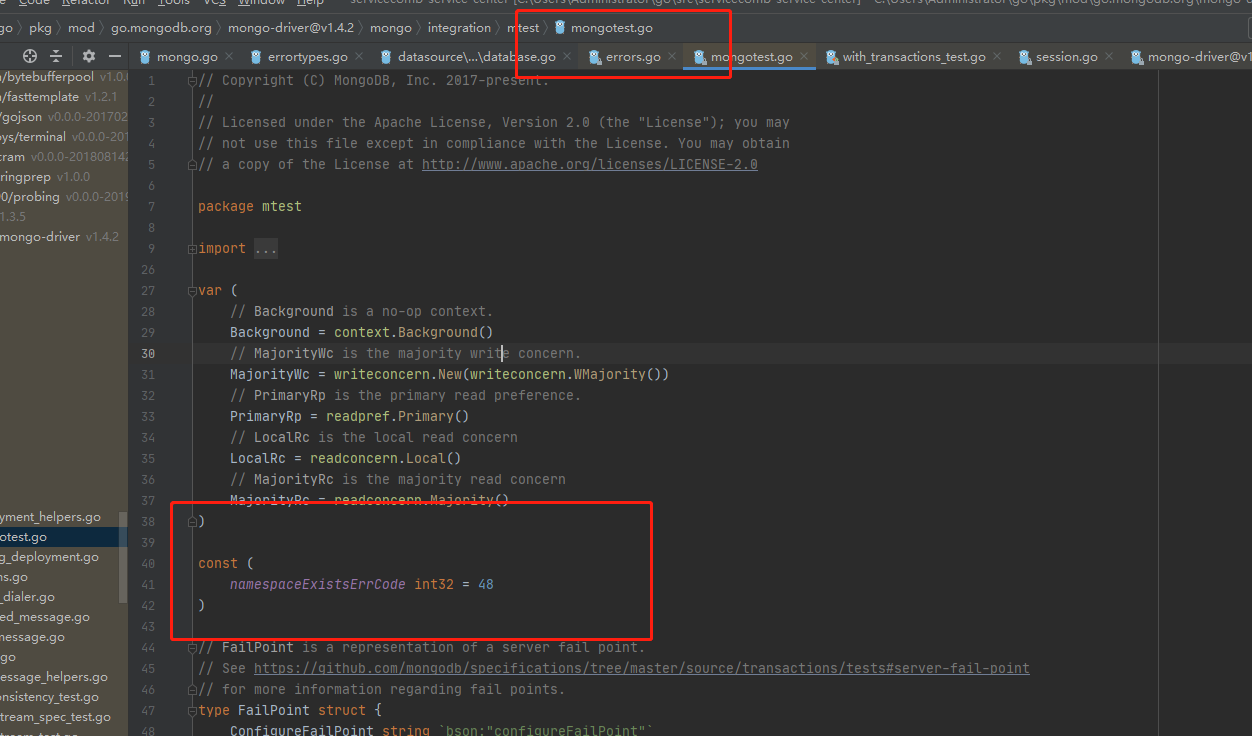Open tream_spec_test.go in project tree
Viewport: 1252px width, 736px height.
click(x=55, y=717)
